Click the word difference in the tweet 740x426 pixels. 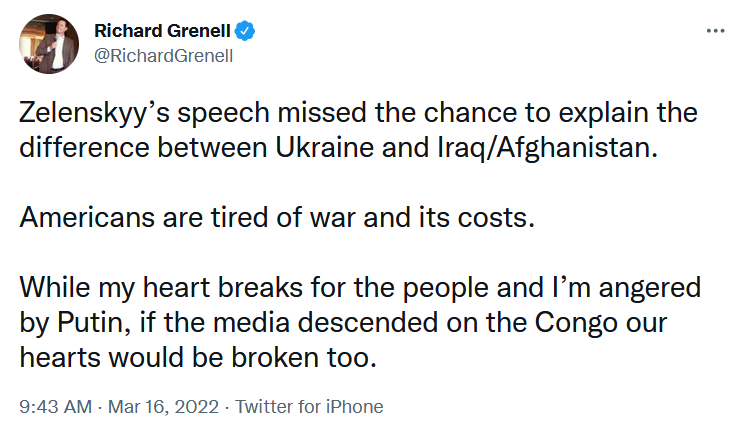point(84,147)
